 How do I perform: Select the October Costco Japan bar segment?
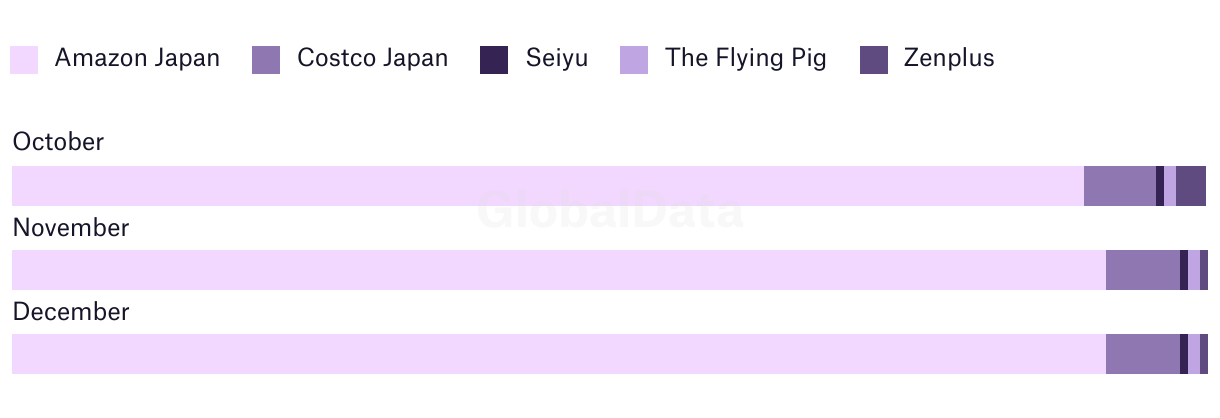(1120, 186)
